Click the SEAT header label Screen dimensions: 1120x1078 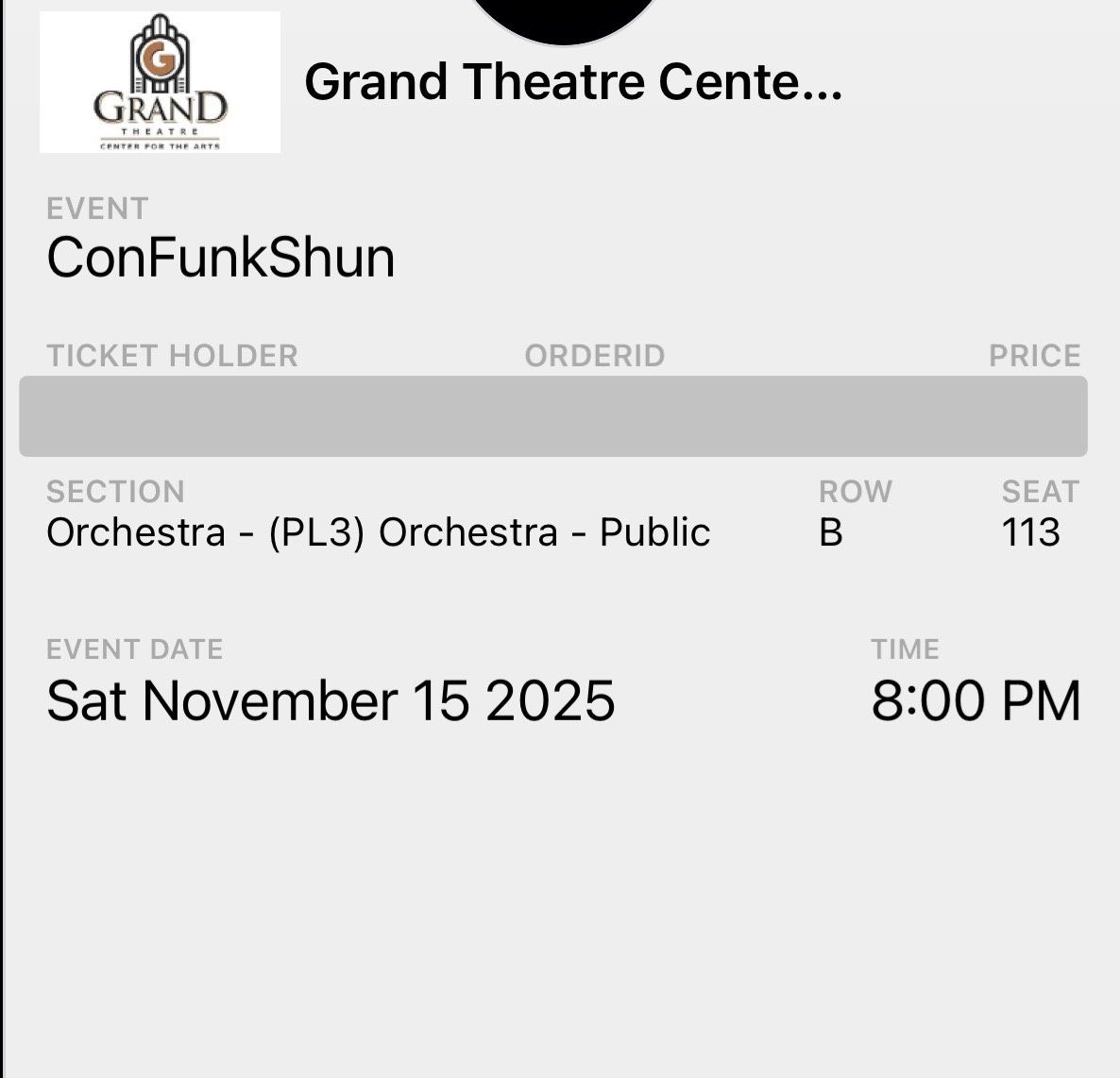pyautogui.click(x=1042, y=491)
